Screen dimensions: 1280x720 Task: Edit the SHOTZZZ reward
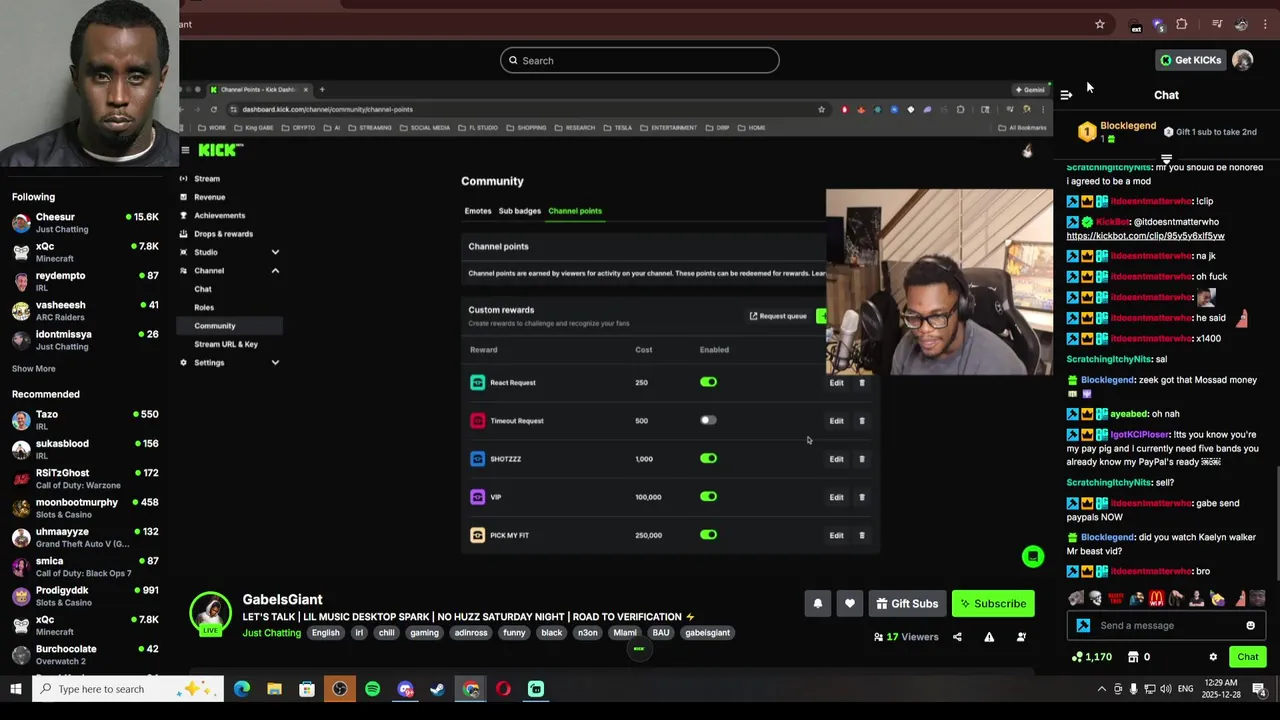pos(836,459)
